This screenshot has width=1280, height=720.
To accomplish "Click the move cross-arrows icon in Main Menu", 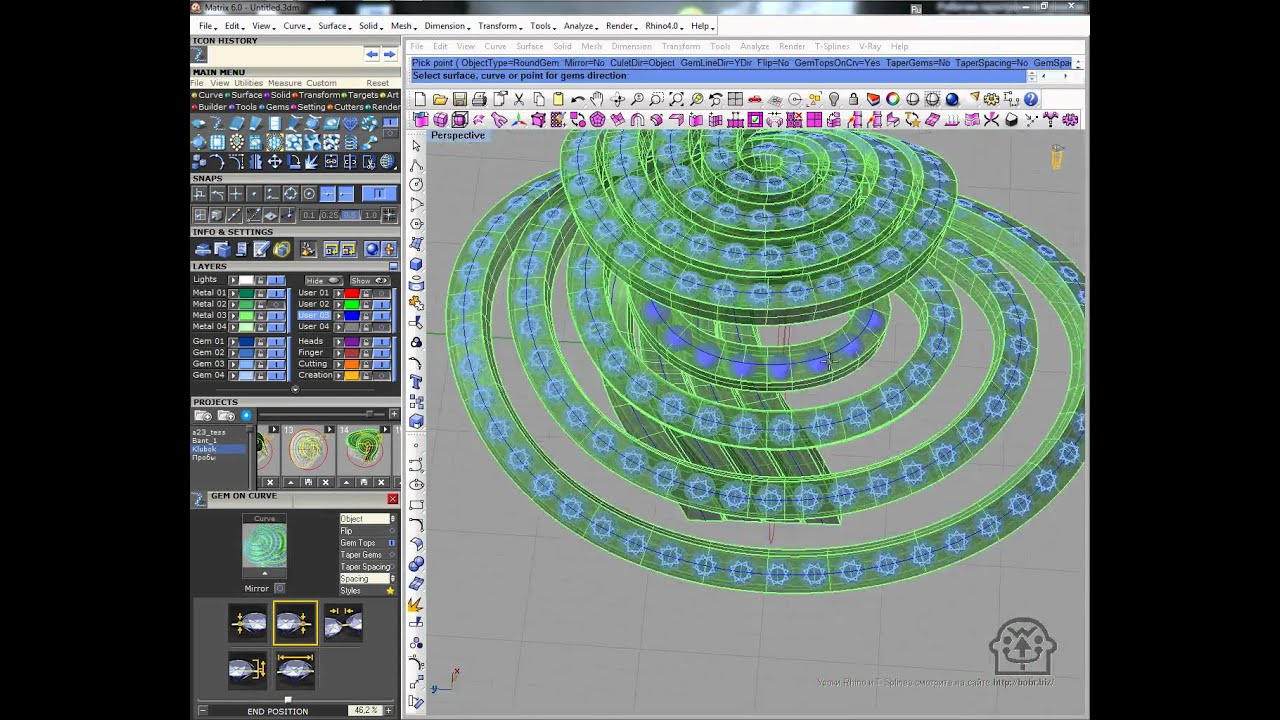I will click(274, 161).
